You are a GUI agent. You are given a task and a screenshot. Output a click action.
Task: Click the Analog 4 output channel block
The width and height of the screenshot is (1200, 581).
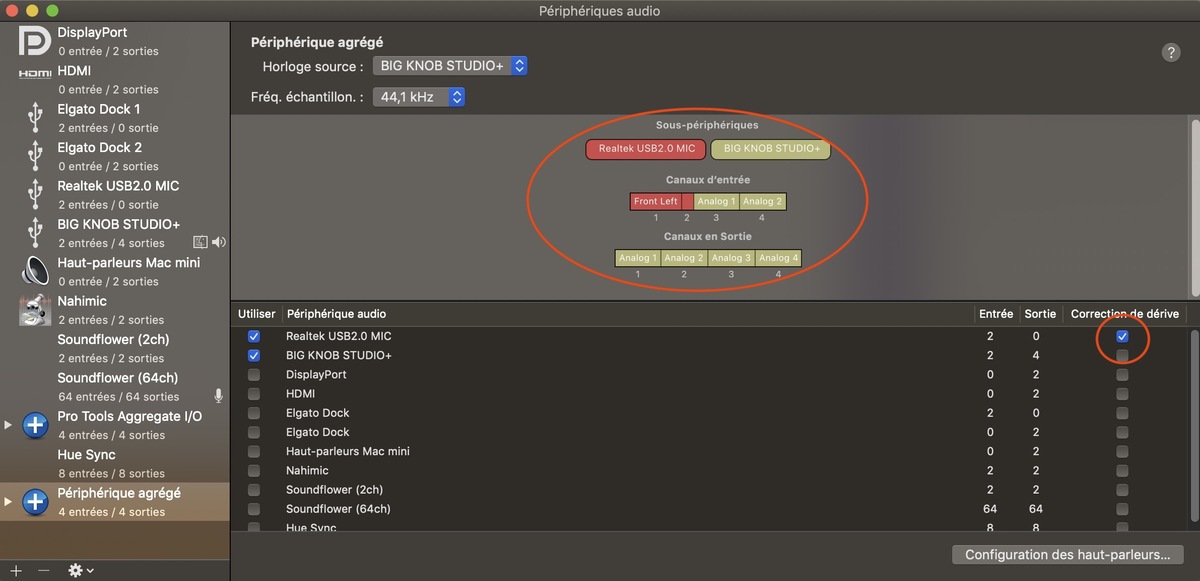tap(779, 258)
